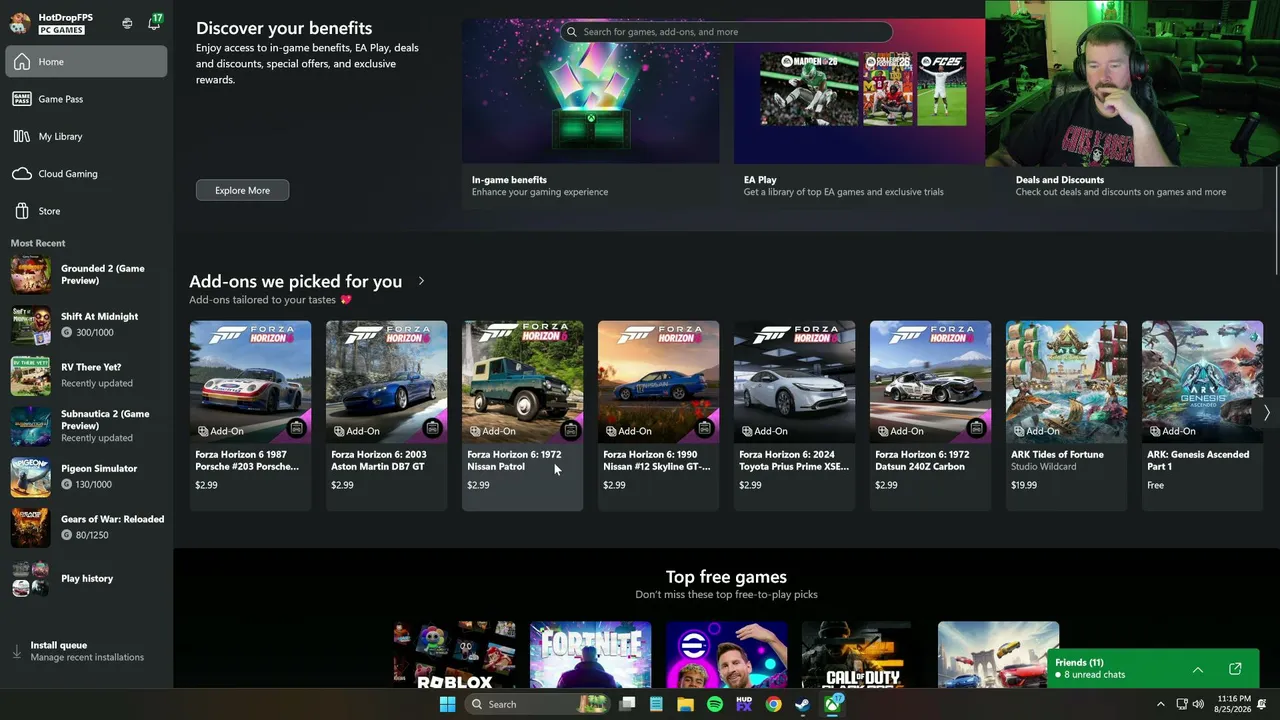The height and width of the screenshot is (720, 1280).
Task: Click the 'Top free games' heading
Action: coord(726,577)
